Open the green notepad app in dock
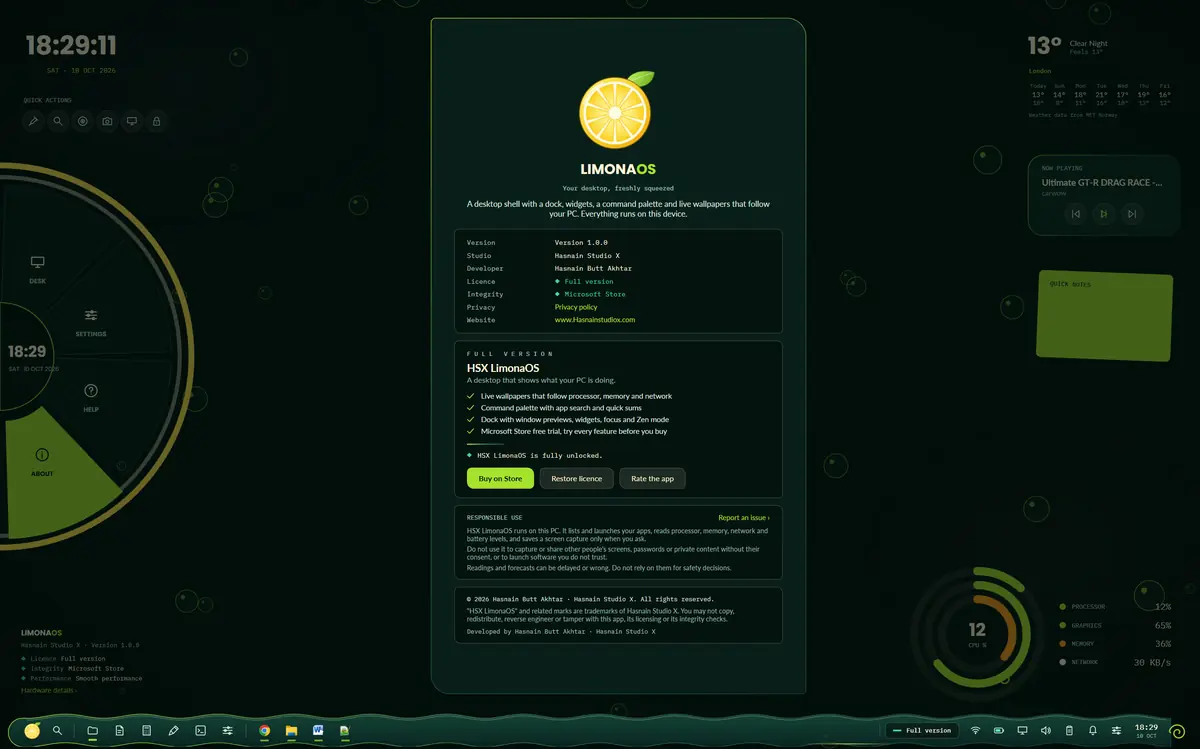The width and height of the screenshot is (1200, 749). (345, 731)
